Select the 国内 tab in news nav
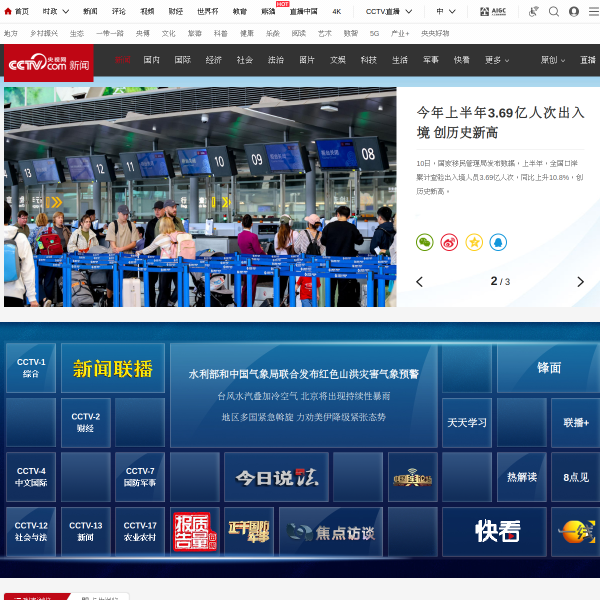This screenshot has height=600, width=600. click(152, 60)
